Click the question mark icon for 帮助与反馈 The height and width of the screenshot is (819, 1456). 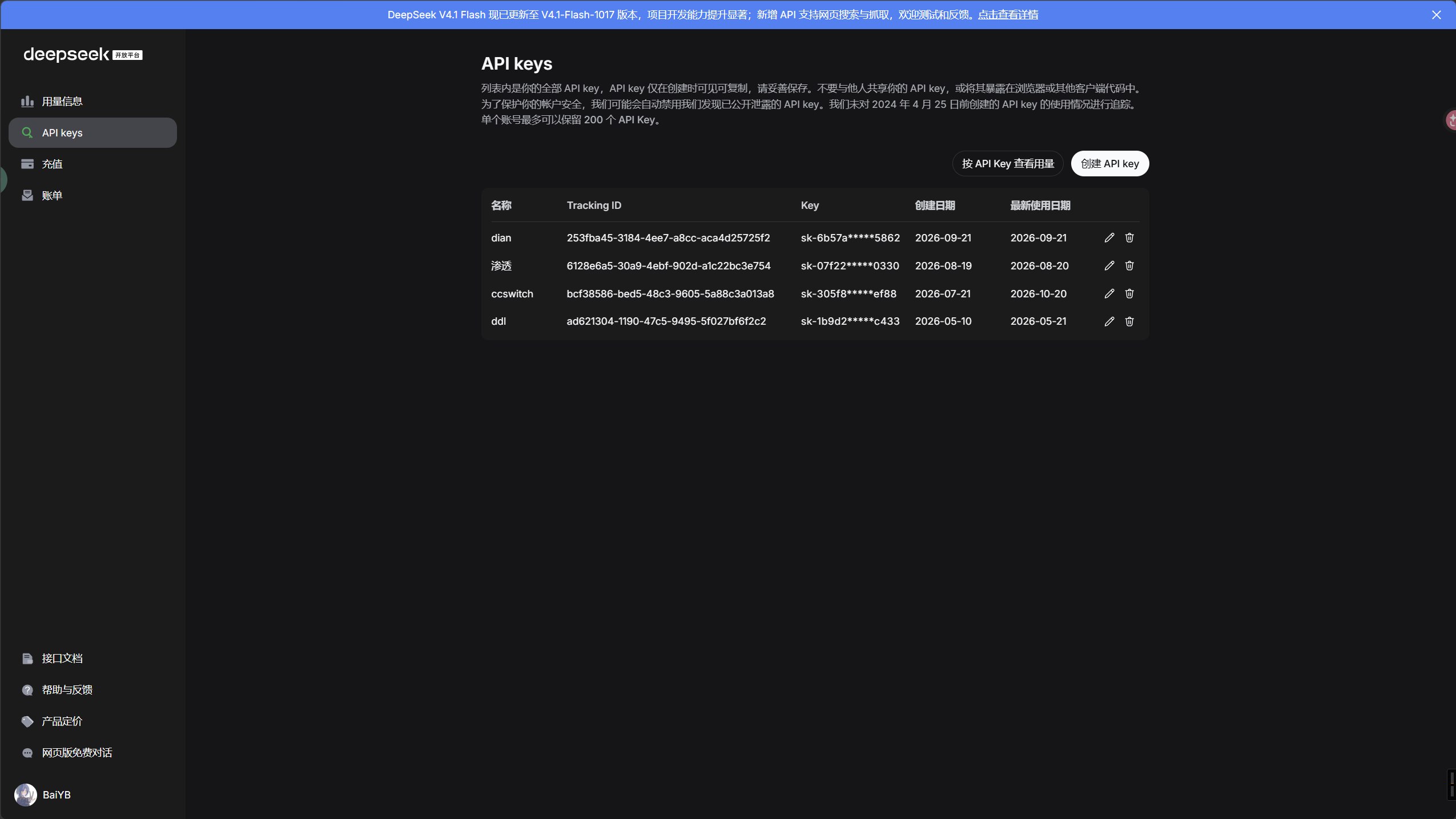(27, 690)
